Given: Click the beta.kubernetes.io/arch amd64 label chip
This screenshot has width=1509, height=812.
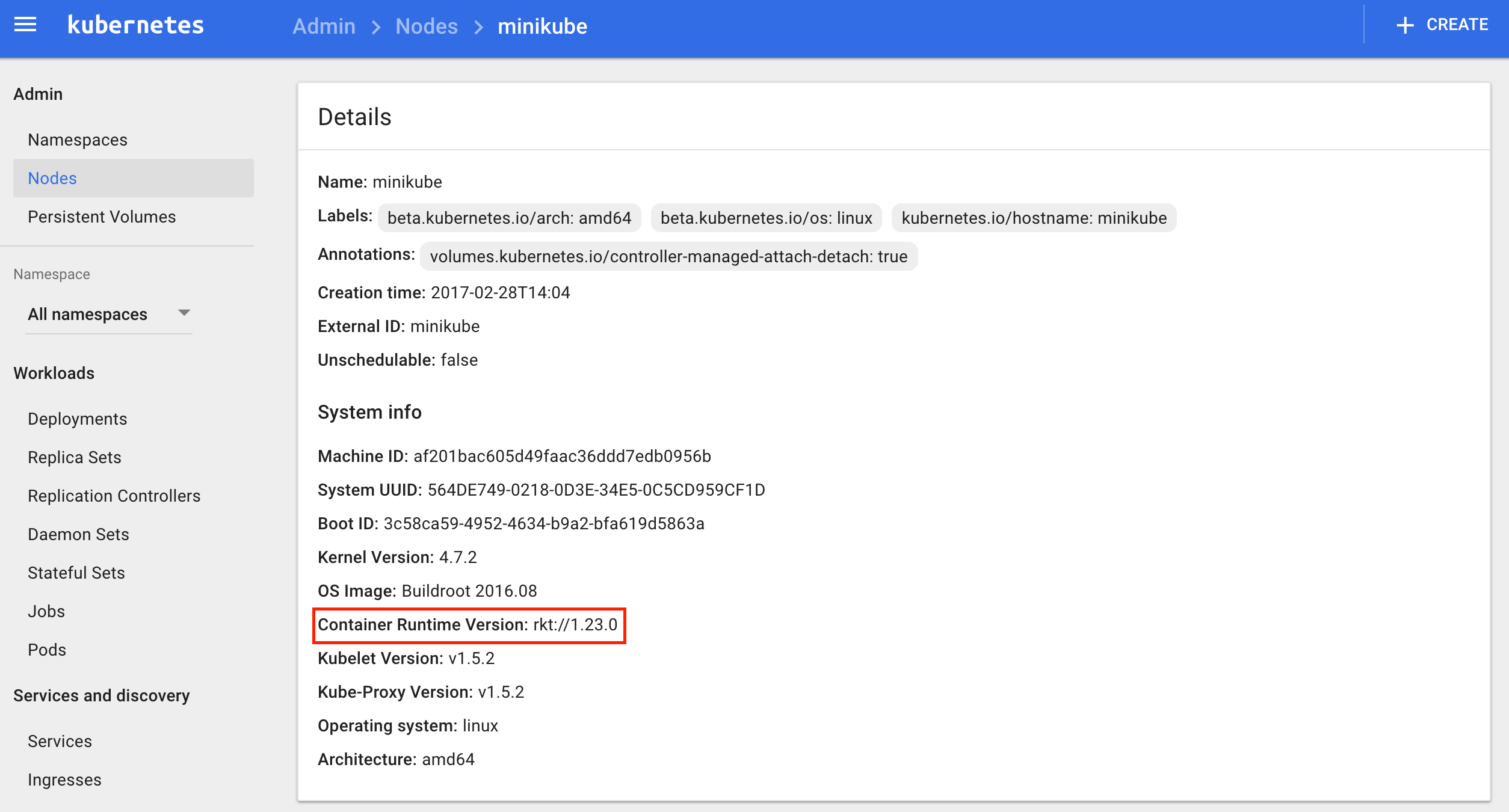Looking at the screenshot, I should click(509, 218).
